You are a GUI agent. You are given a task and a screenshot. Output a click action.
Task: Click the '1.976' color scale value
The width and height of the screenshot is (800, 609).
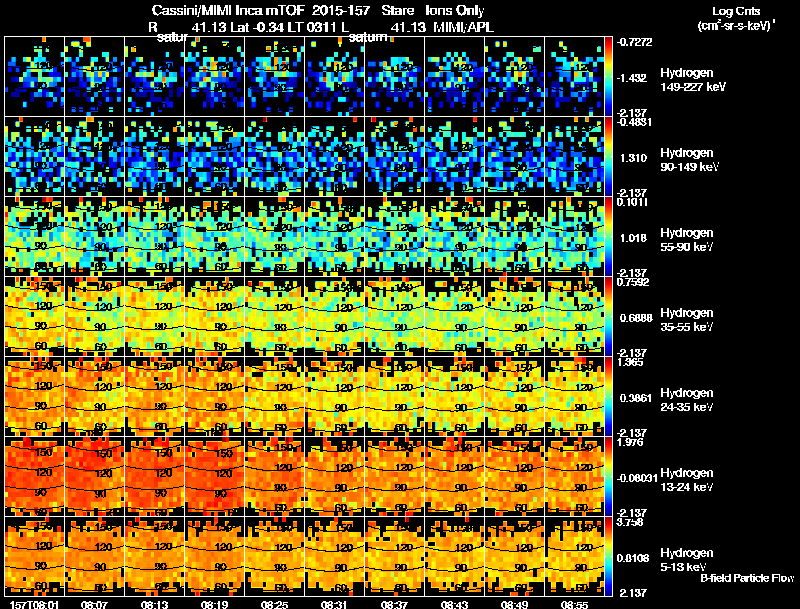tap(631, 442)
